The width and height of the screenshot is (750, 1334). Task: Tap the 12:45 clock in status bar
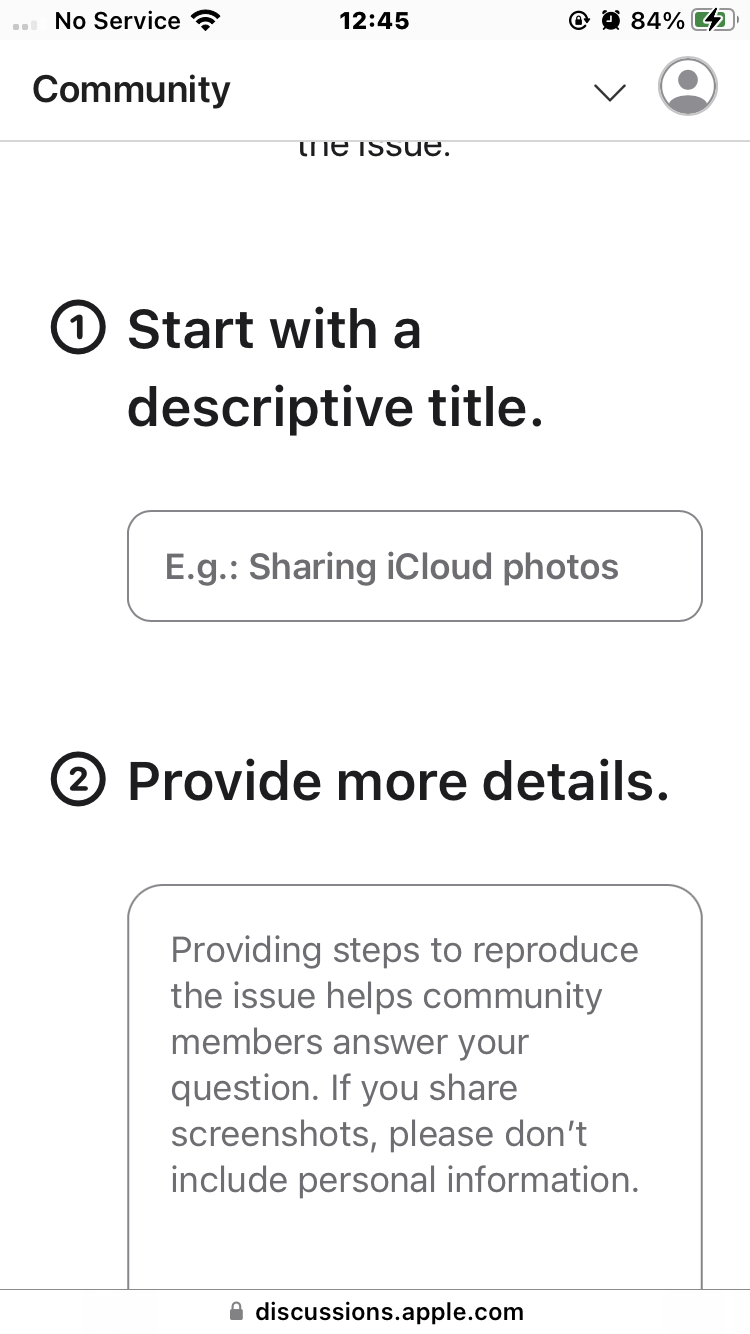click(375, 20)
